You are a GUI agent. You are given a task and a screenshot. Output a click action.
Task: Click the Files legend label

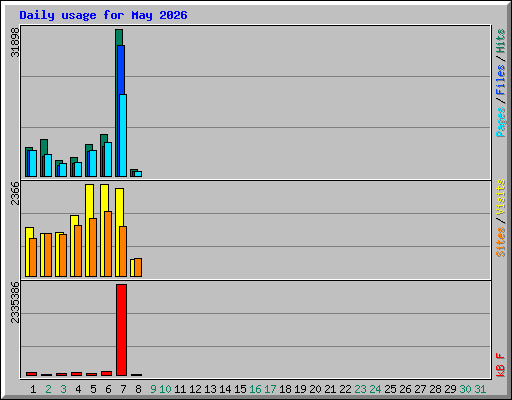click(x=500, y=79)
